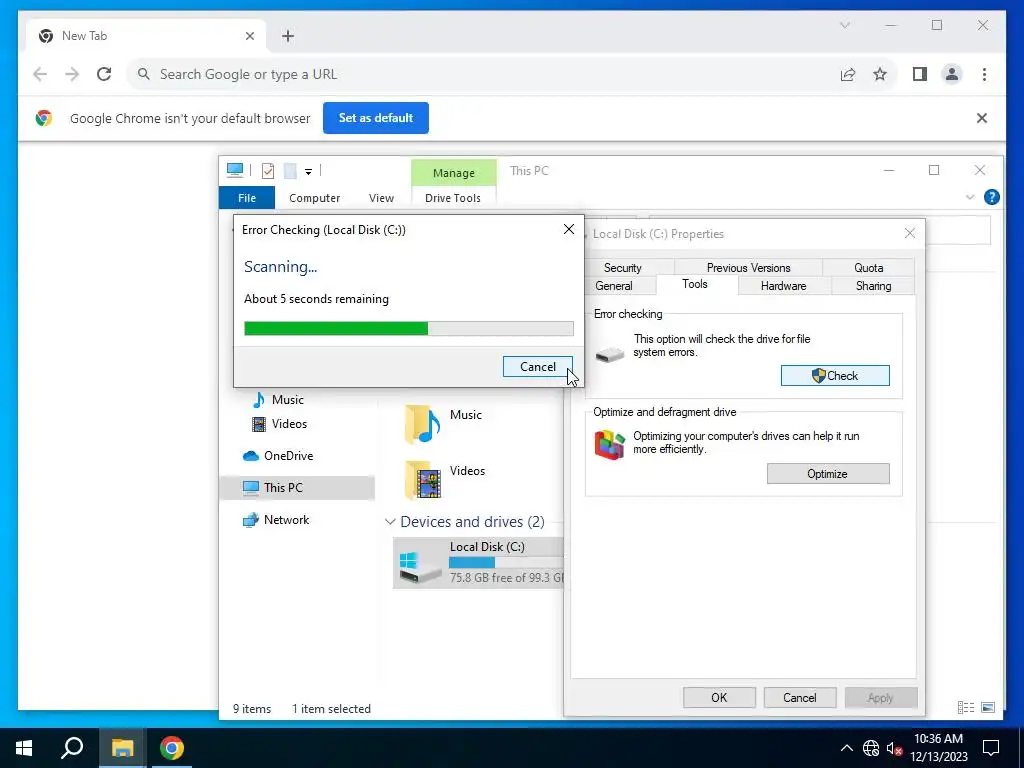Bookmark this tab with star icon
The height and width of the screenshot is (768, 1024).
click(880, 74)
